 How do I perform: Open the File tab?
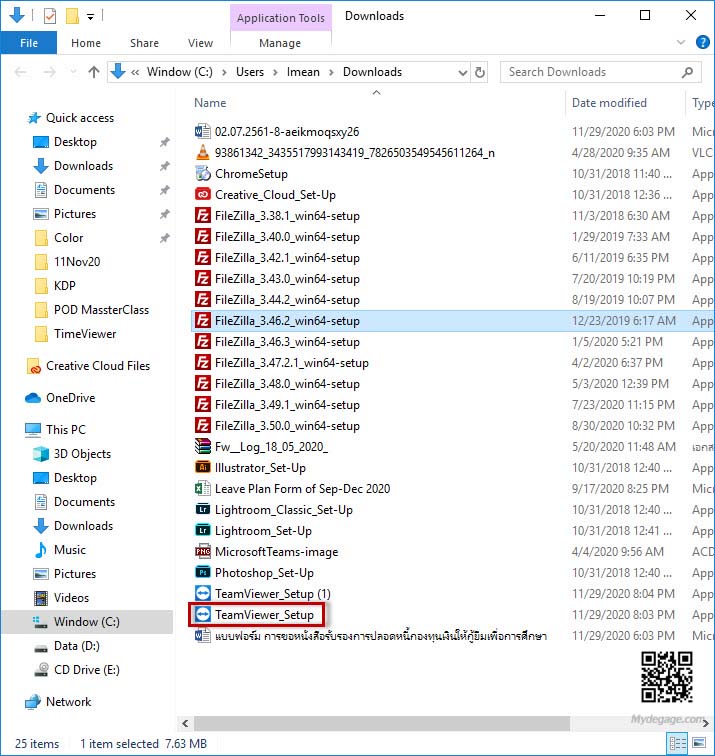pyautogui.click(x=29, y=43)
